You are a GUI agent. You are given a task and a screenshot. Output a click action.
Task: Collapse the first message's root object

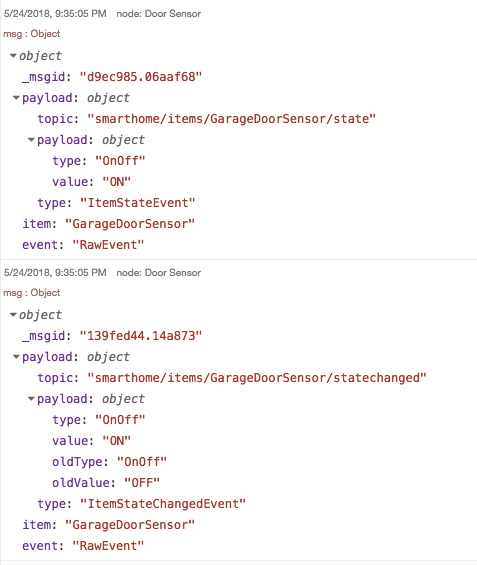coord(13,56)
